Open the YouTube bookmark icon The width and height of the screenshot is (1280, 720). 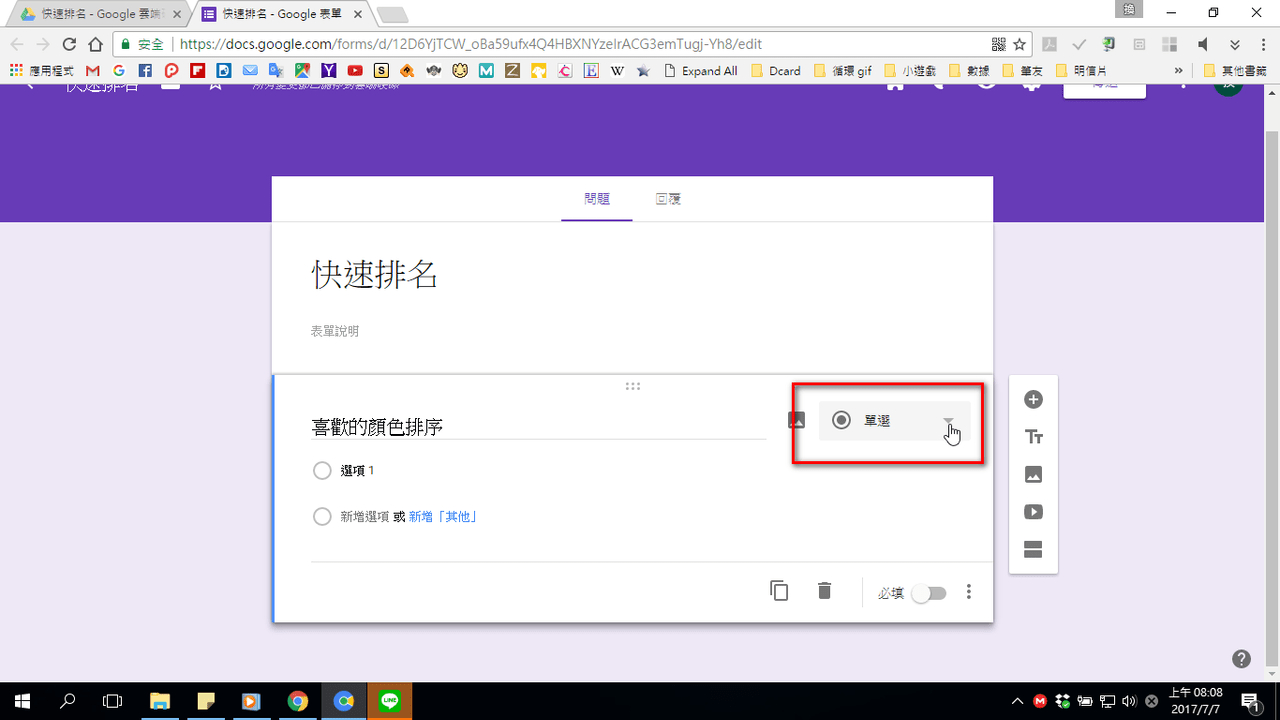(355, 71)
